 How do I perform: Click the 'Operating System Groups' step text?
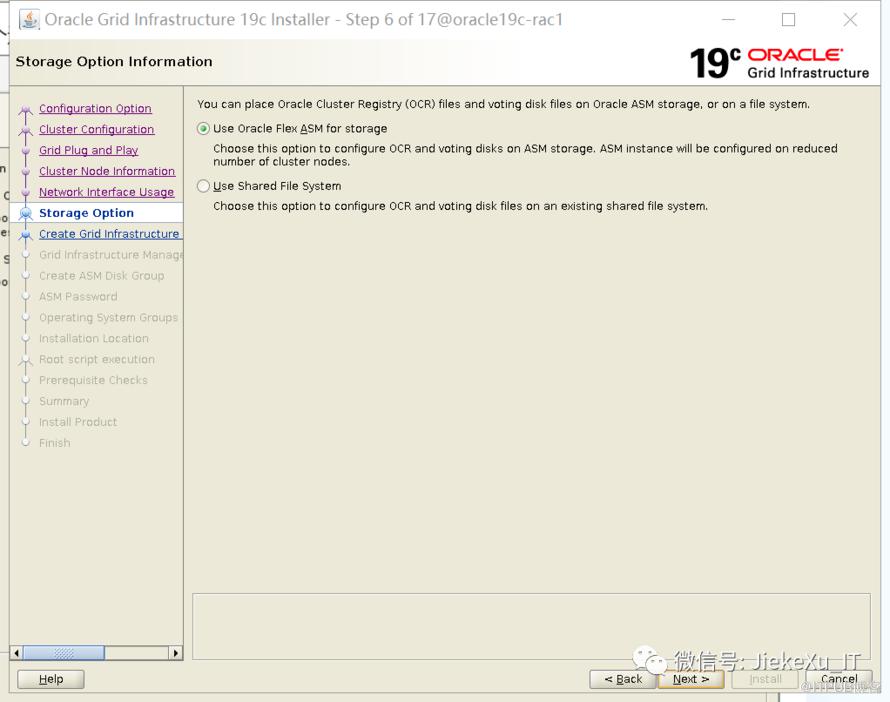pos(108,318)
